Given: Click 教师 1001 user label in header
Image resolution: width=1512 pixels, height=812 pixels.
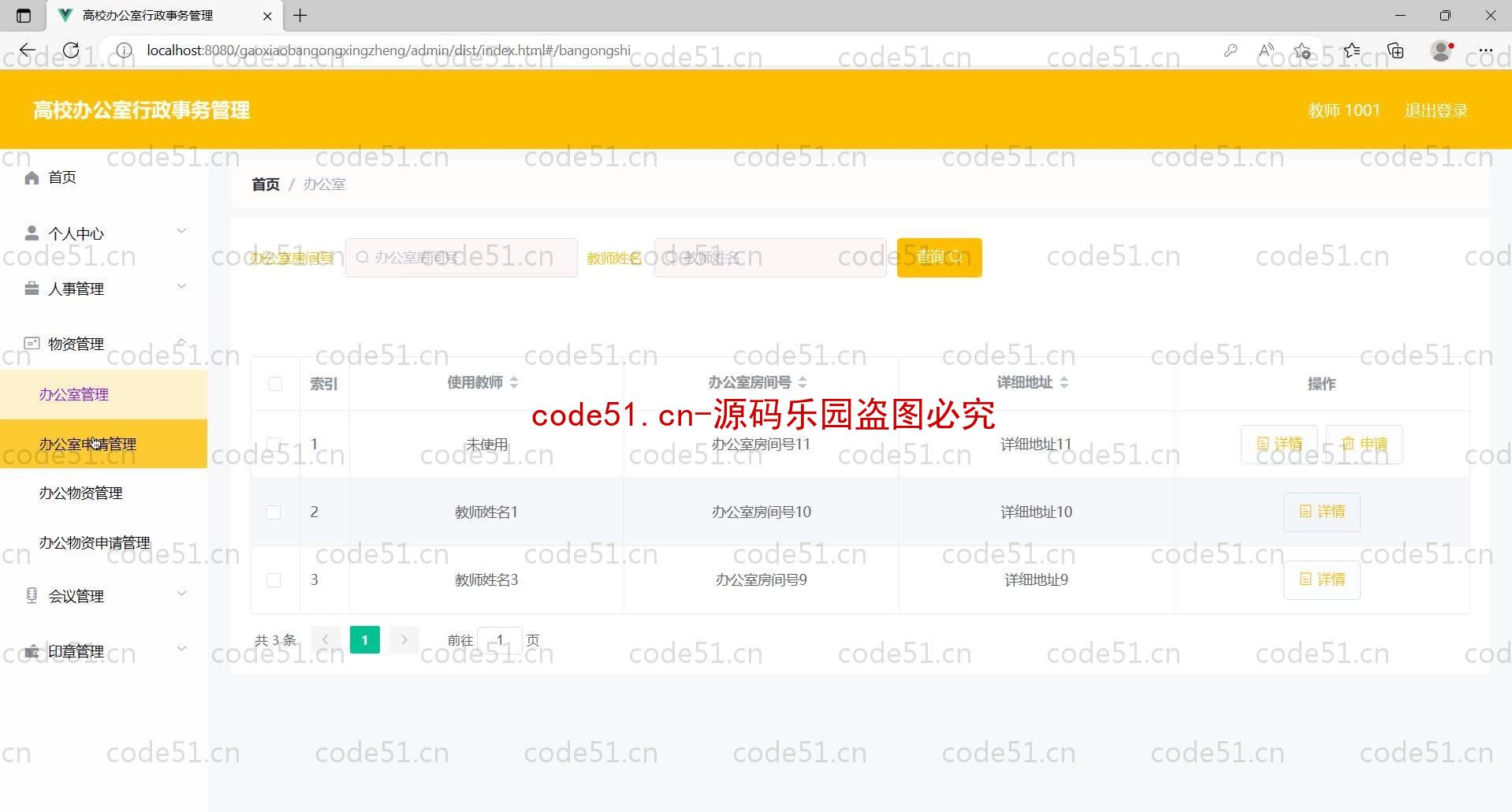Looking at the screenshot, I should 1344,110.
